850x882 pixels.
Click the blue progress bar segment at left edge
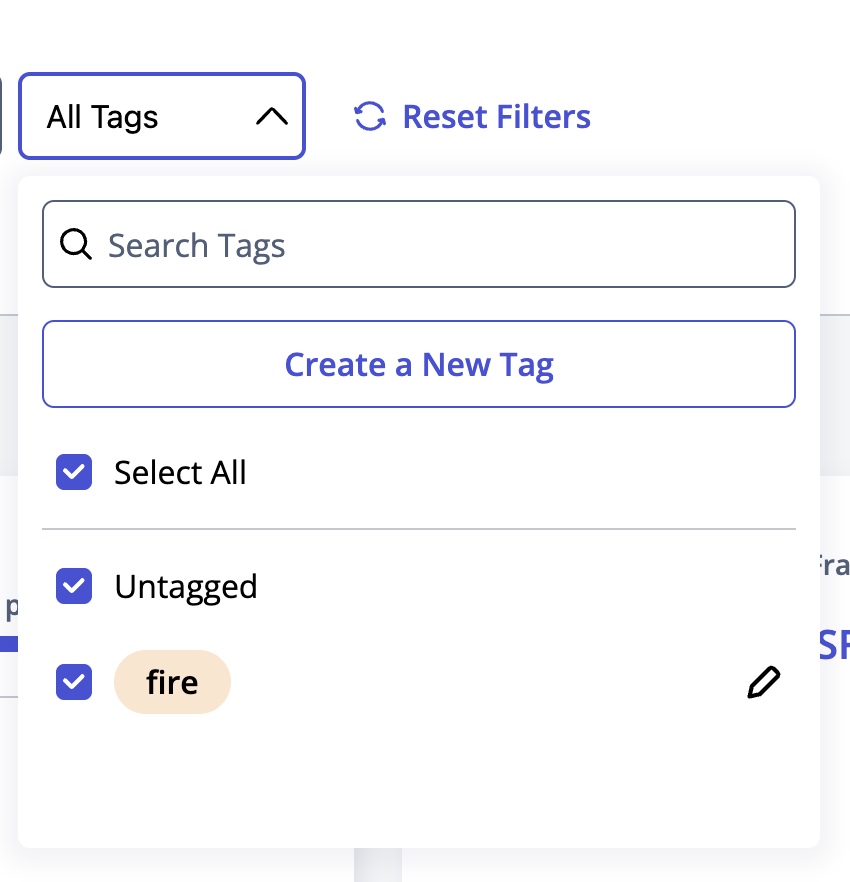9,644
